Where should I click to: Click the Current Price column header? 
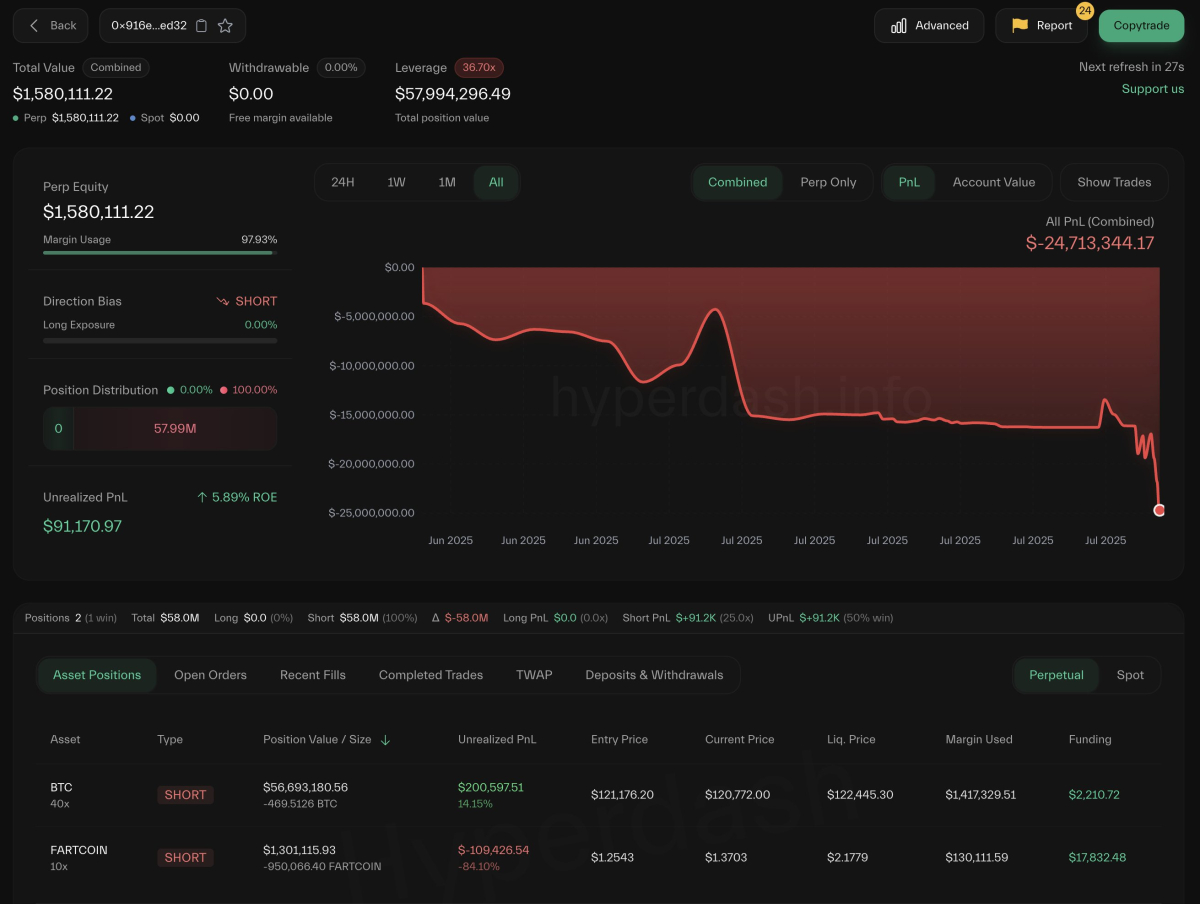[x=739, y=740]
